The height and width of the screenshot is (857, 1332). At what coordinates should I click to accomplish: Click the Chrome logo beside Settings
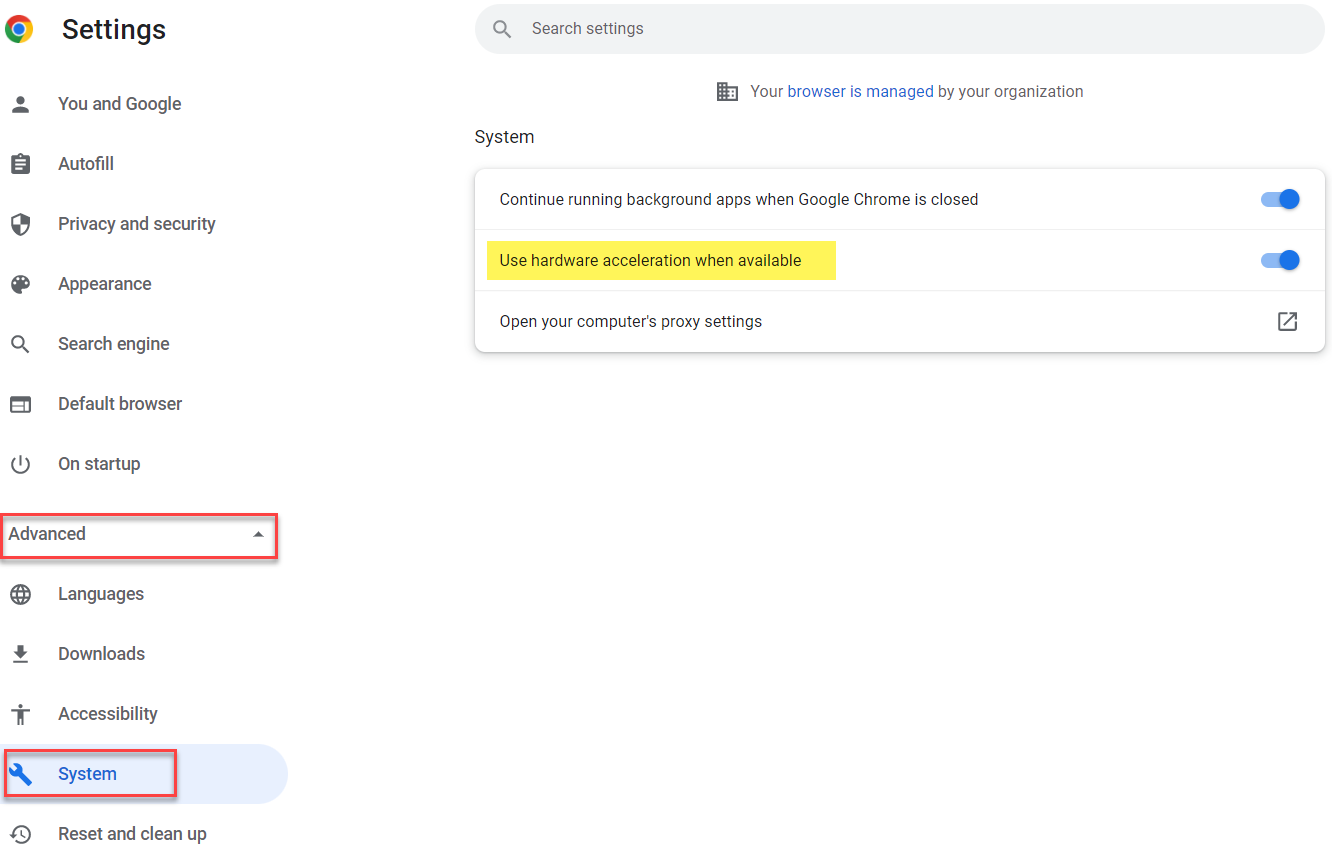[19, 29]
